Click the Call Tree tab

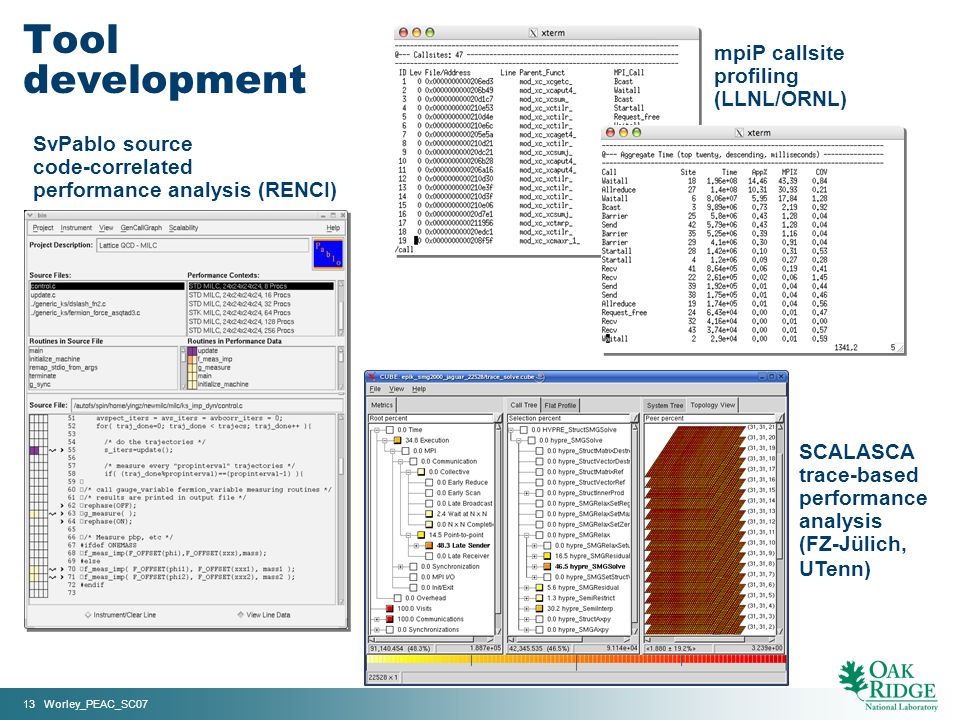(523, 405)
